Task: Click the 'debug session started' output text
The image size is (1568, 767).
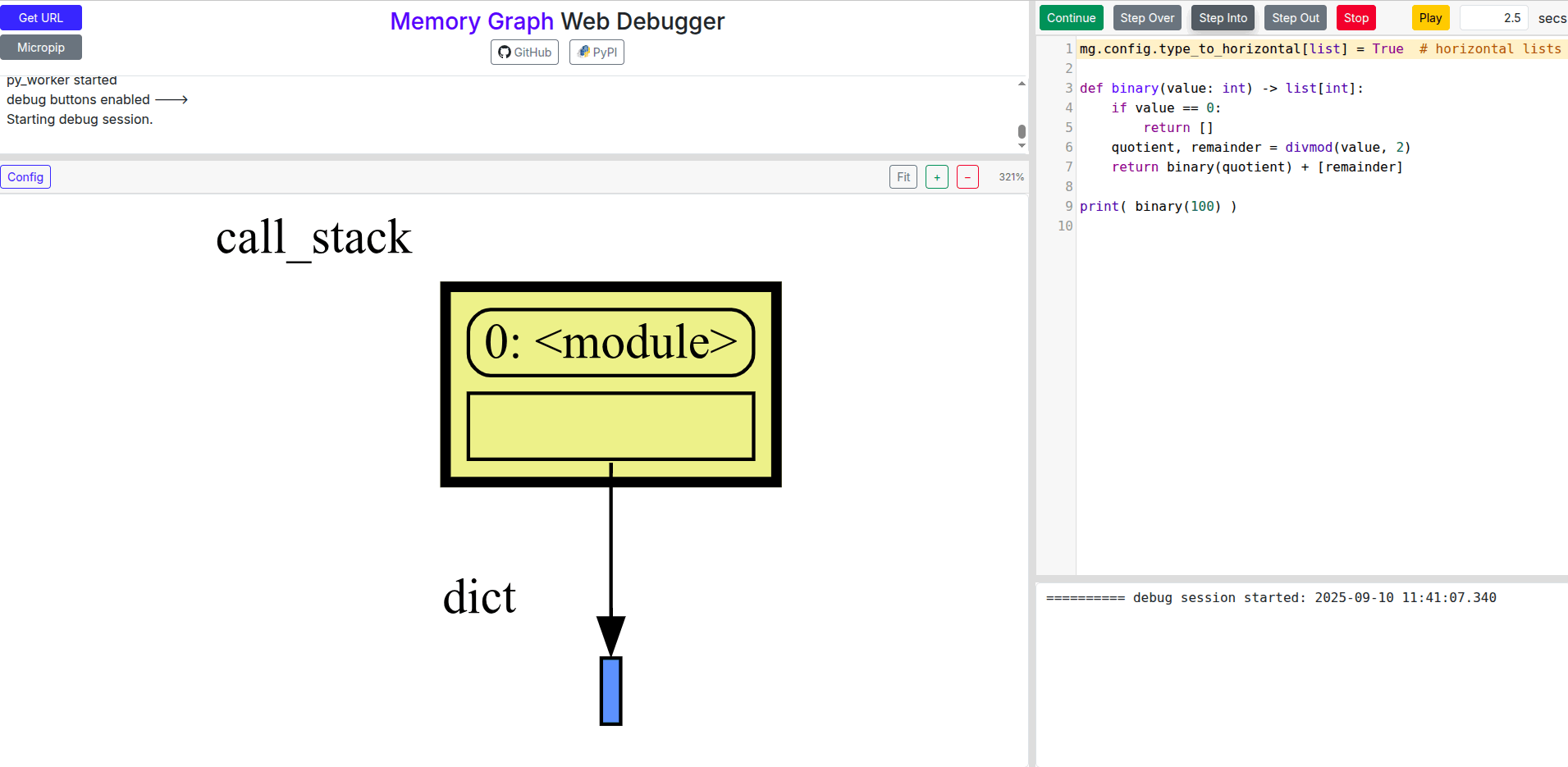Action: 1271,598
